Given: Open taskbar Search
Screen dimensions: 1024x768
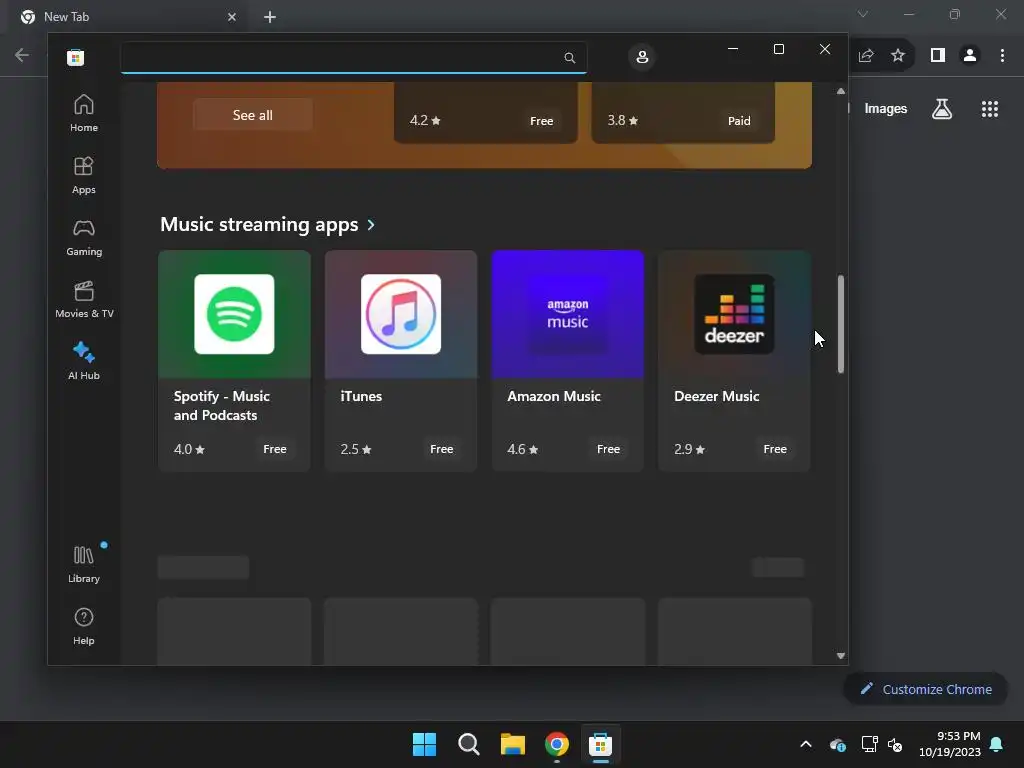Looking at the screenshot, I should [469, 744].
